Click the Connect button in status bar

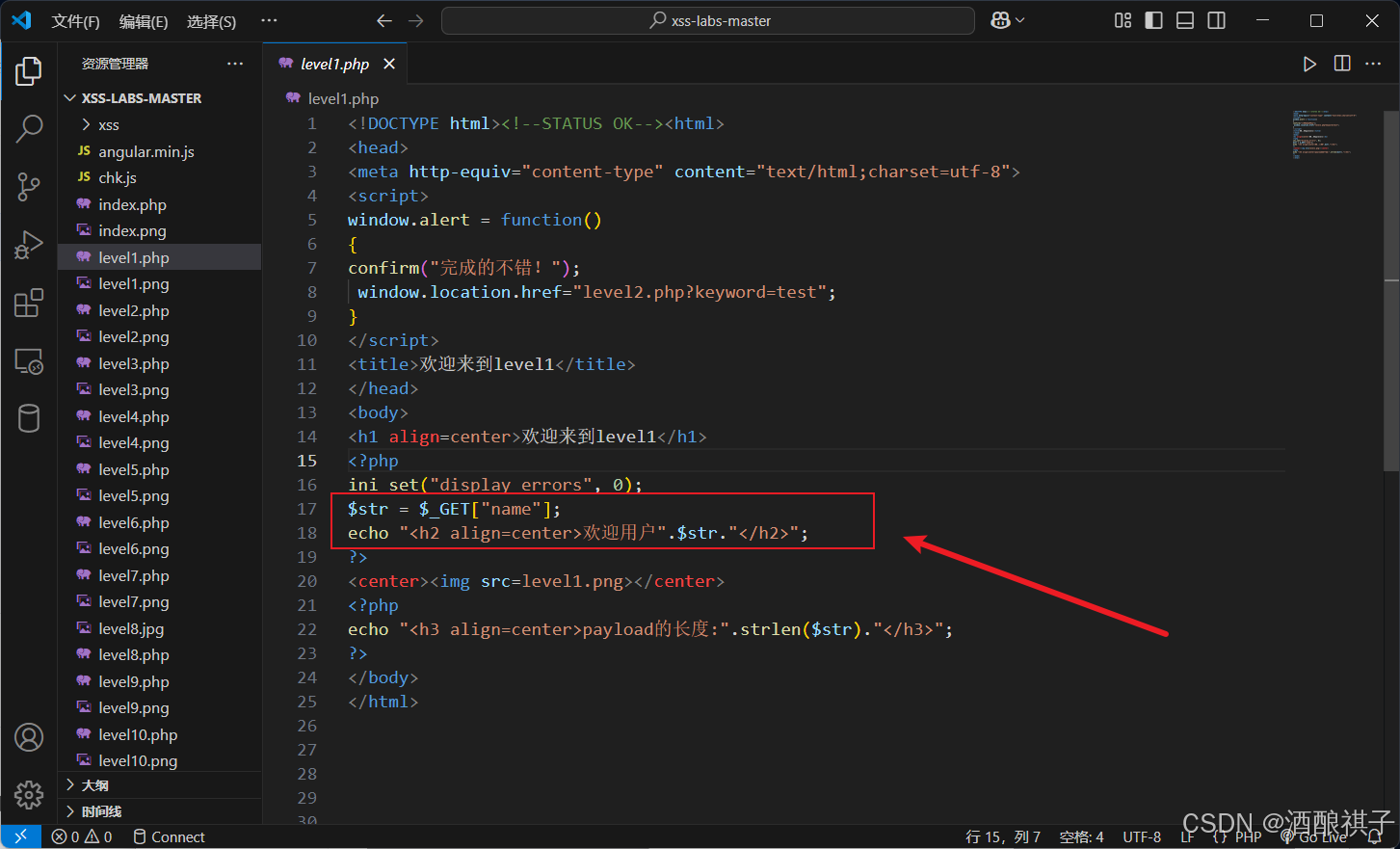169,836
